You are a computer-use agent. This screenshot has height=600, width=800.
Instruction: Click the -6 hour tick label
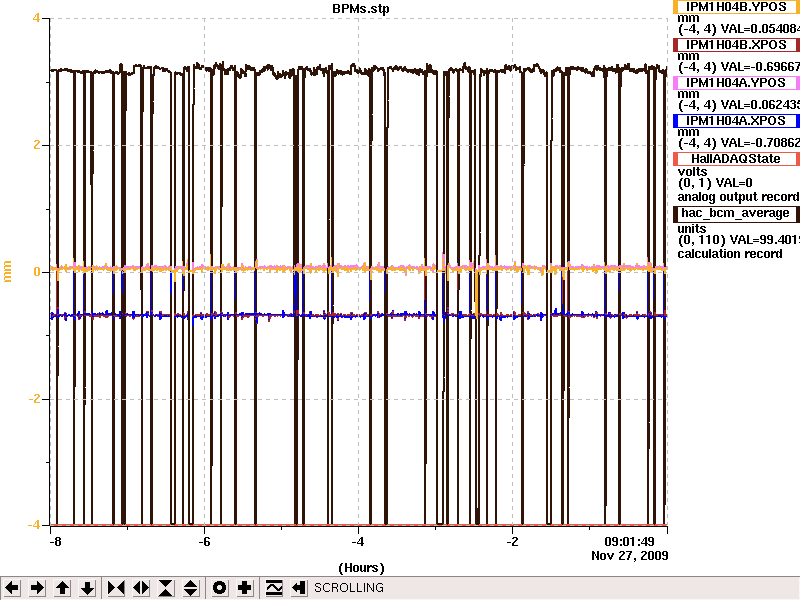(204, 542)
